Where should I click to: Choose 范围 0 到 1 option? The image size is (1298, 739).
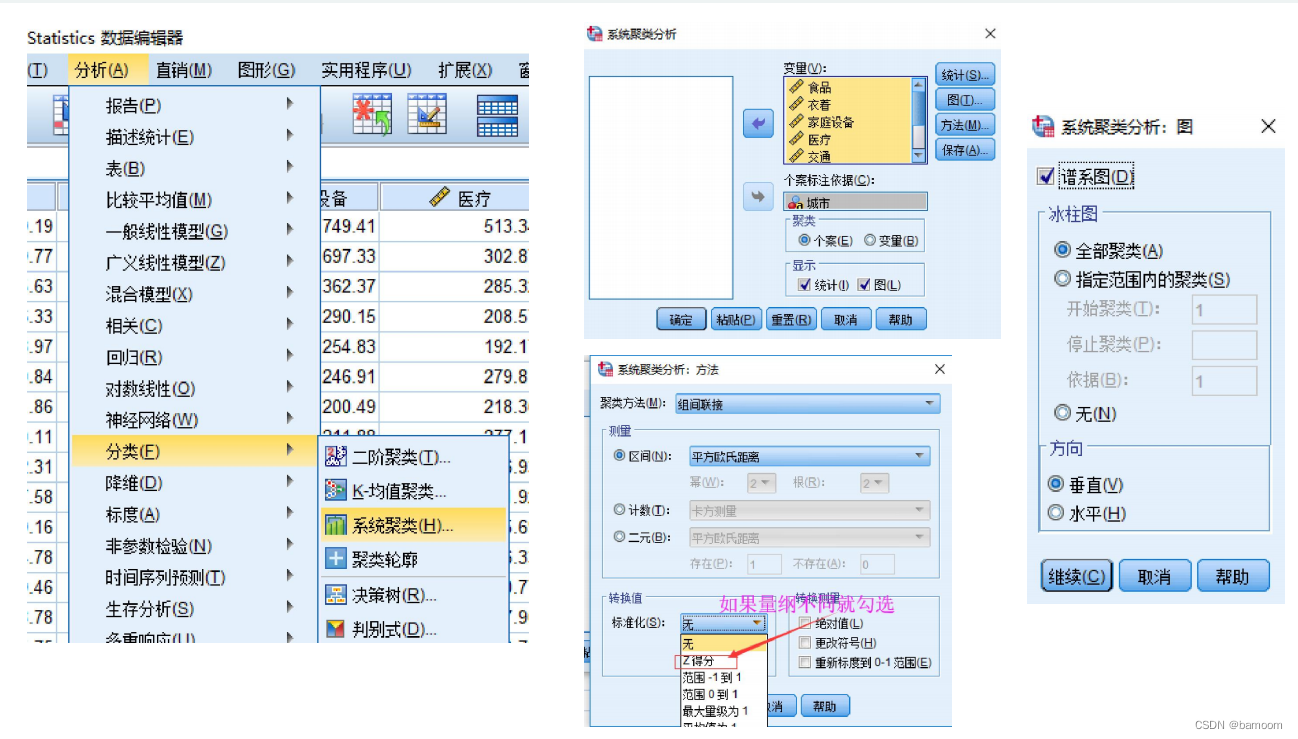(723, 694)
